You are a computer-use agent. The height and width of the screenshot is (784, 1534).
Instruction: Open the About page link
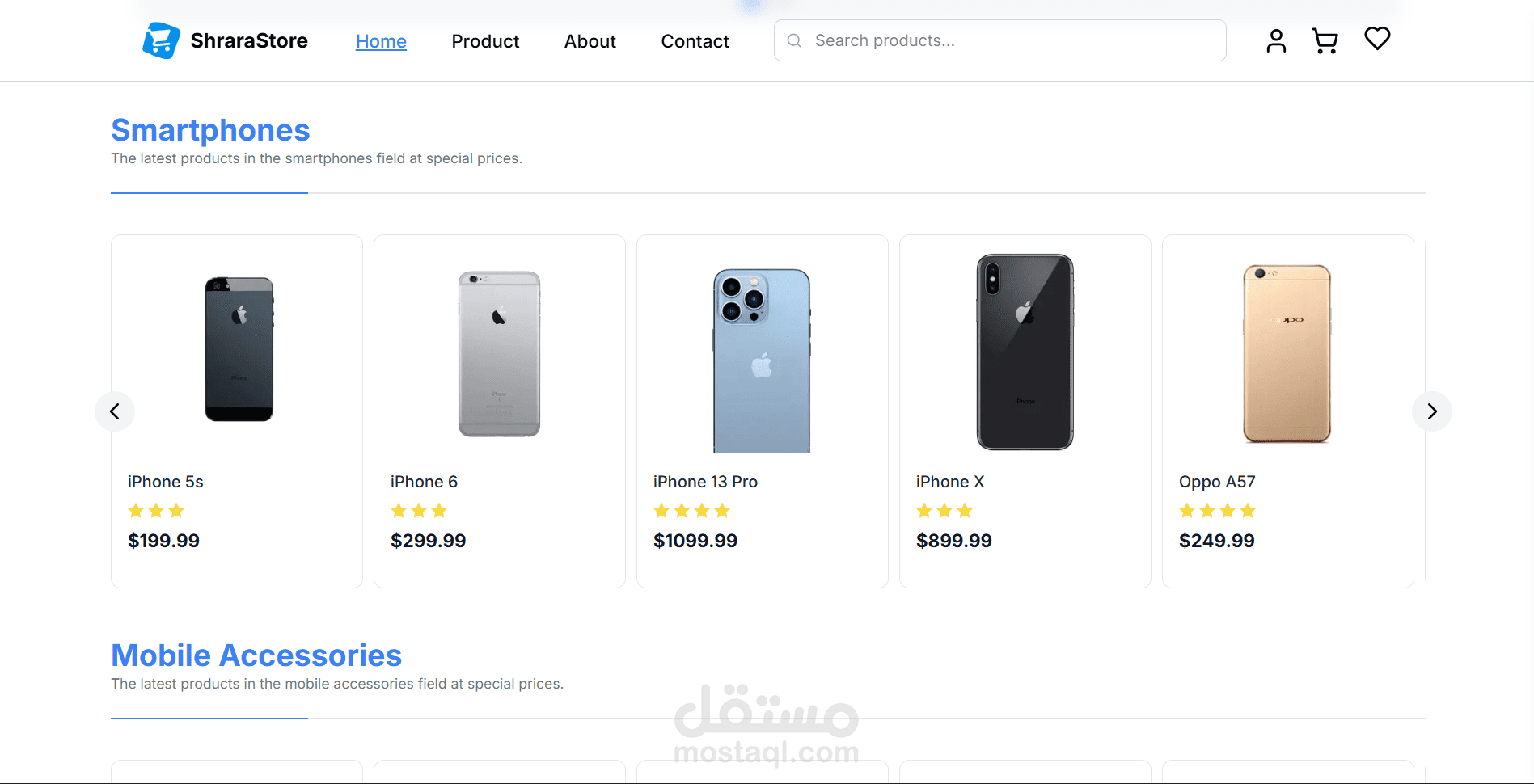(590, 41)
